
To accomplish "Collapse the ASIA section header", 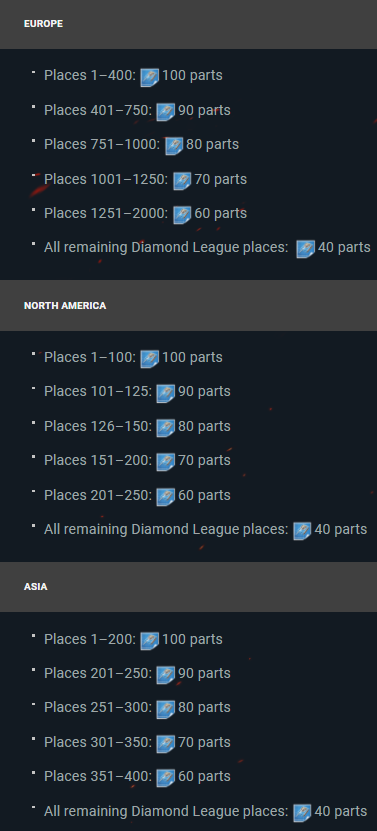I will 188,587.
